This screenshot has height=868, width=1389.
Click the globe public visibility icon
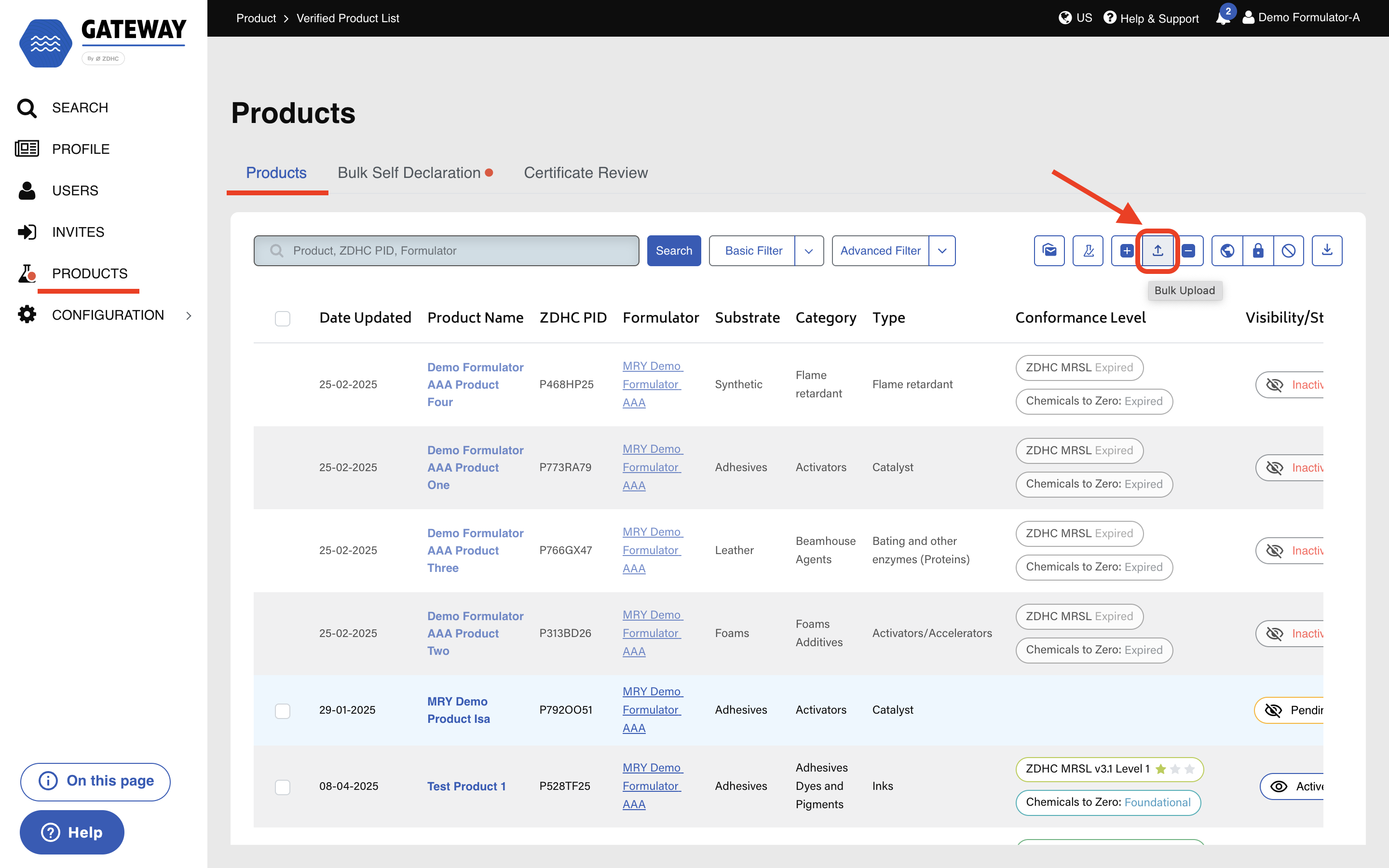click(x=1227, y=251)
